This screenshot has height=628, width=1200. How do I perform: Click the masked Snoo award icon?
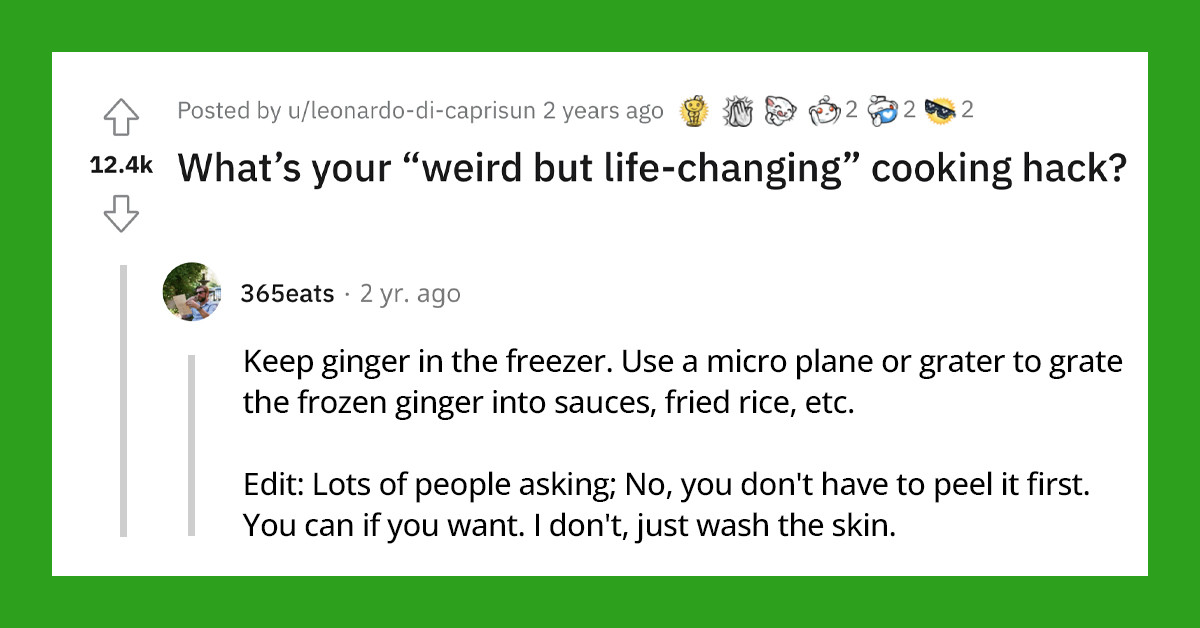pos(883,110)
